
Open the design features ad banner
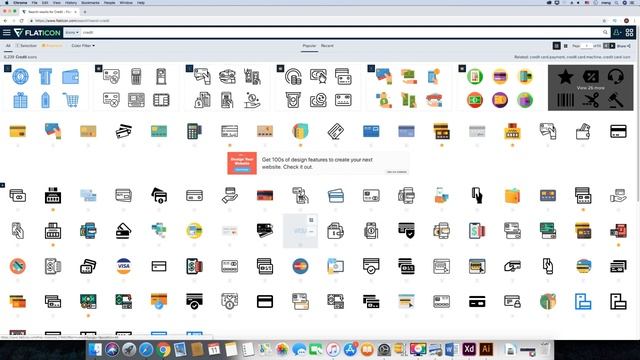pyautogui.click(x=318, y=163)
